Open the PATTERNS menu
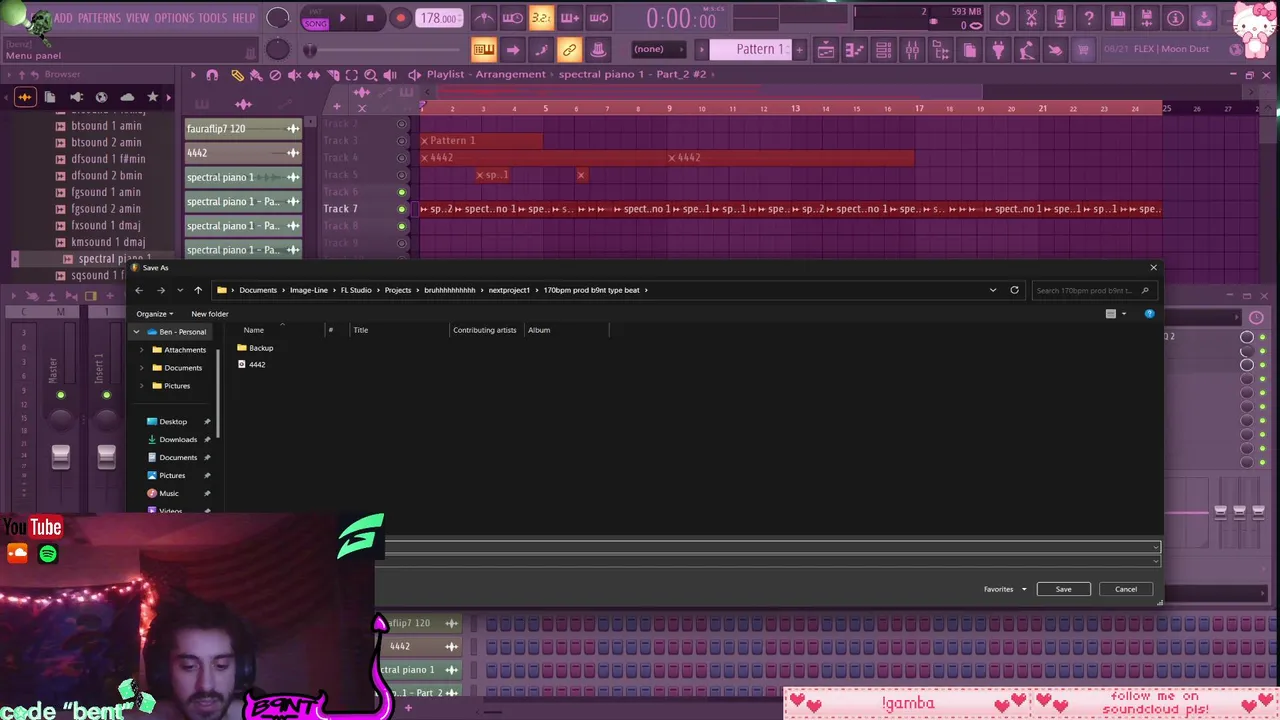The width and height of the screenshot is (1280, 720). (x=99, y=18)
